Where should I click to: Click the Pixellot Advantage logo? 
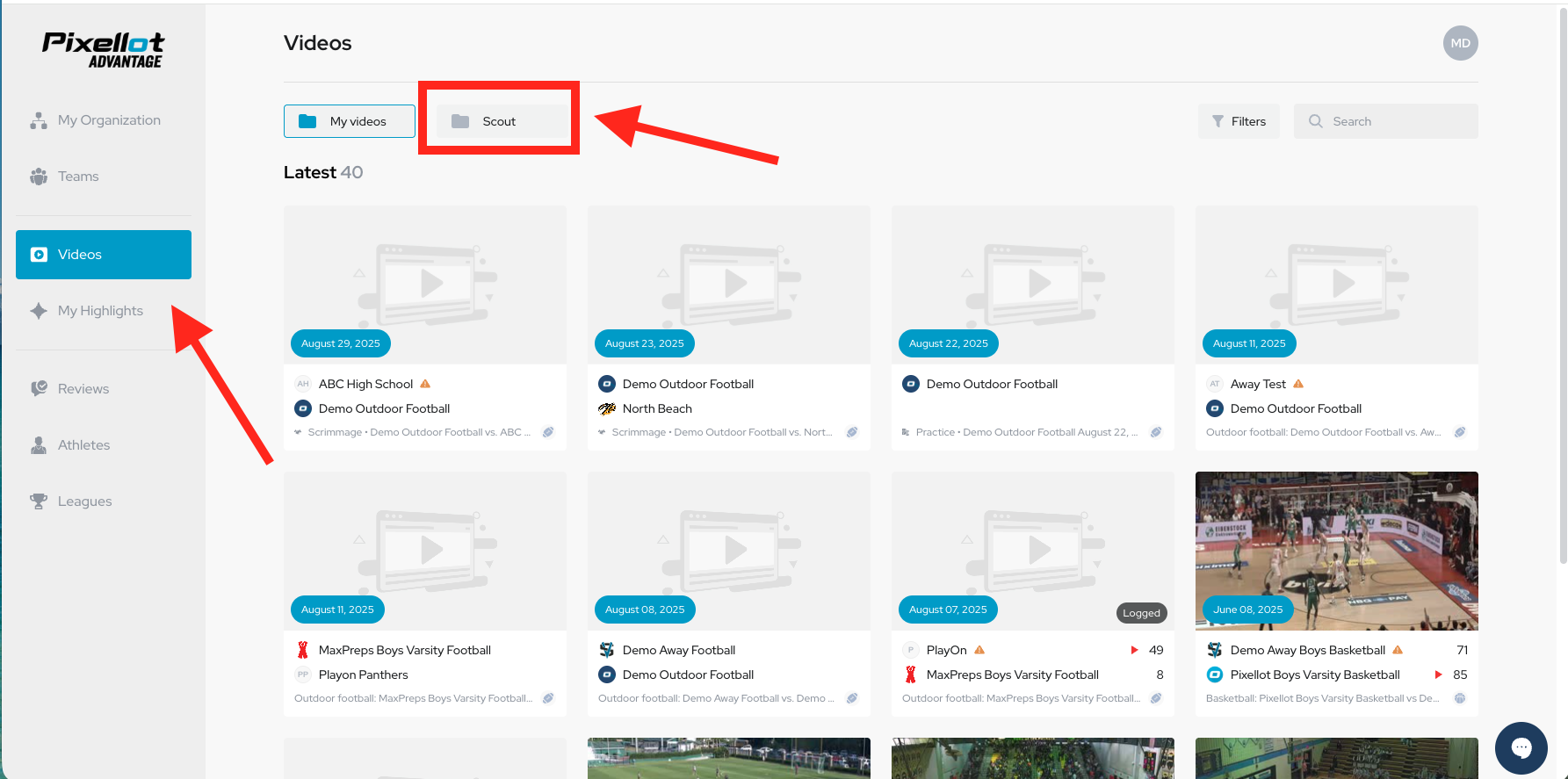(x=104, y=50)
